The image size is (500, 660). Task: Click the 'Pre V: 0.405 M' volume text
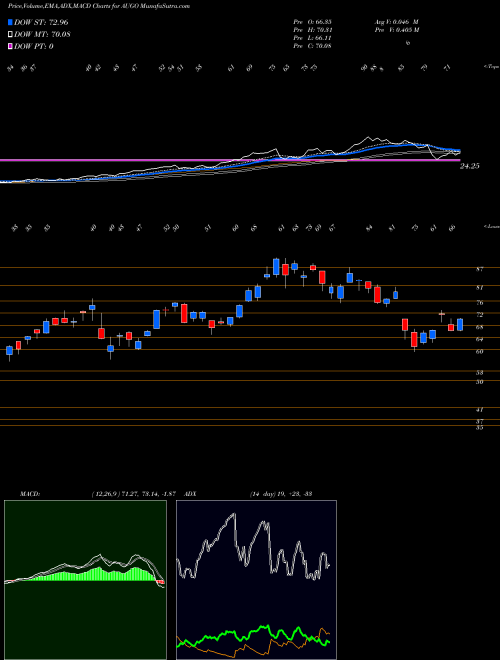pyautogui.click(x=396, y=30)
